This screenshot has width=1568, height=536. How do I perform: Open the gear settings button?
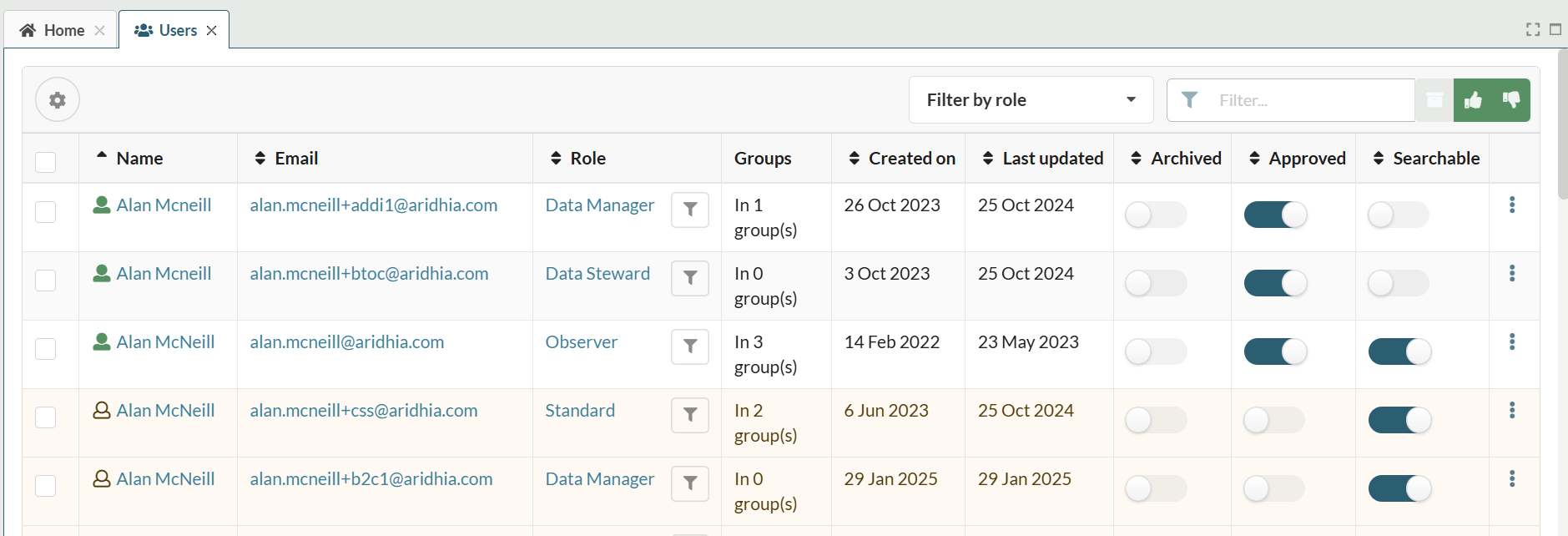coord(57,100)
